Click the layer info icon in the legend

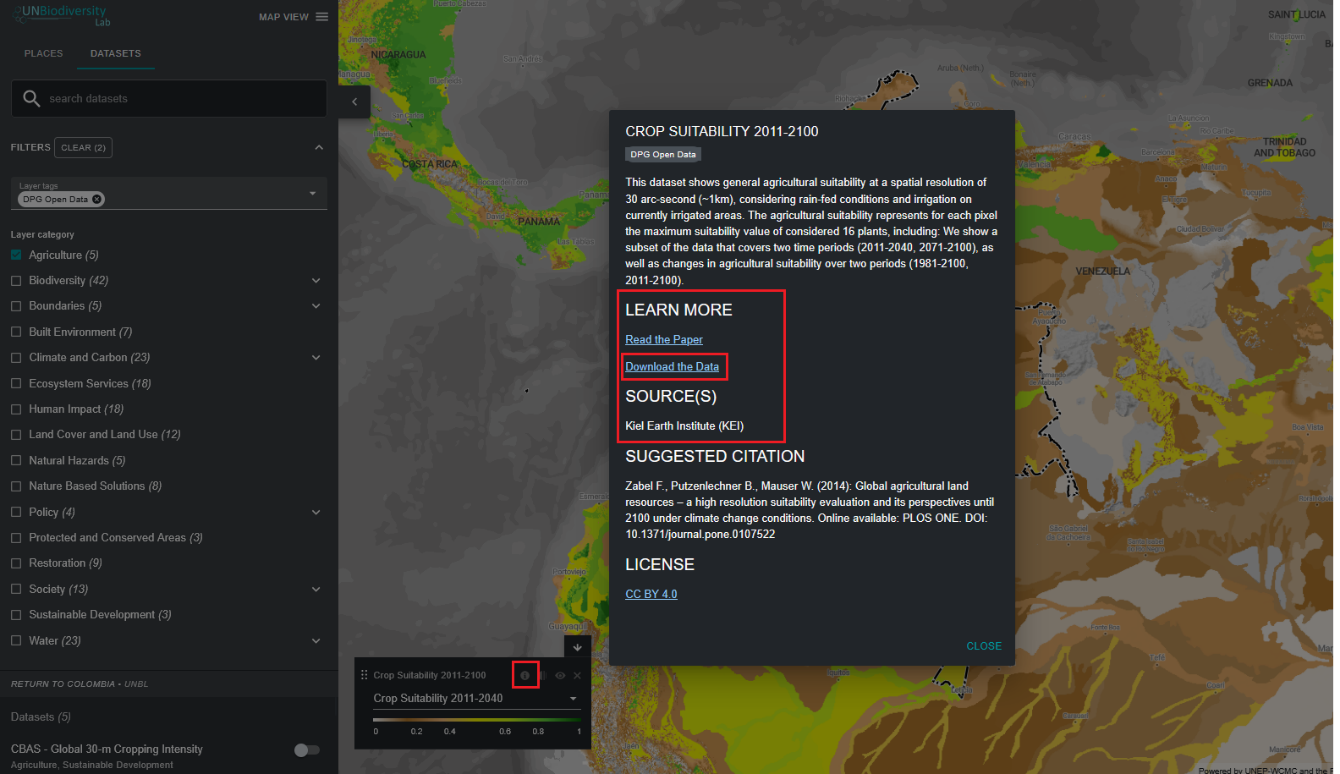pyautogui.click(x=525, y=675)
